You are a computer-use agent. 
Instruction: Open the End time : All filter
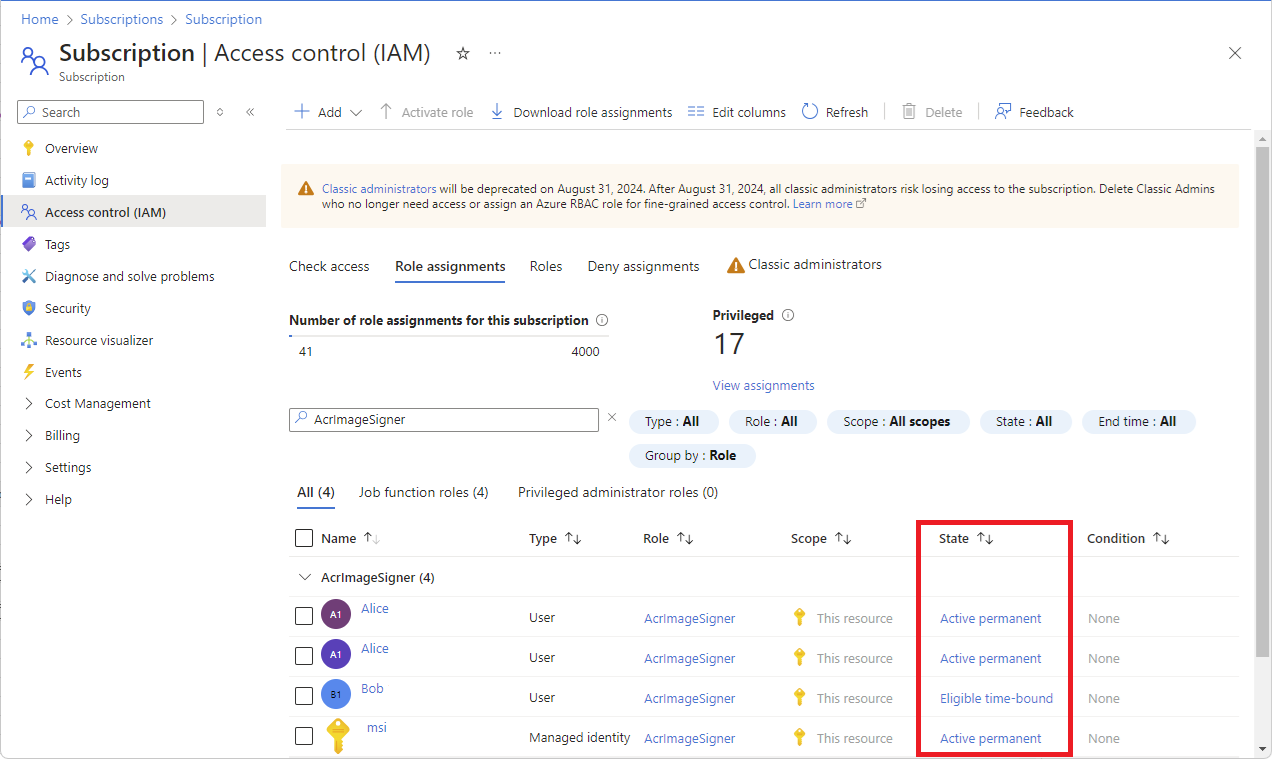pyautogui.click(x=1138, y=421)
